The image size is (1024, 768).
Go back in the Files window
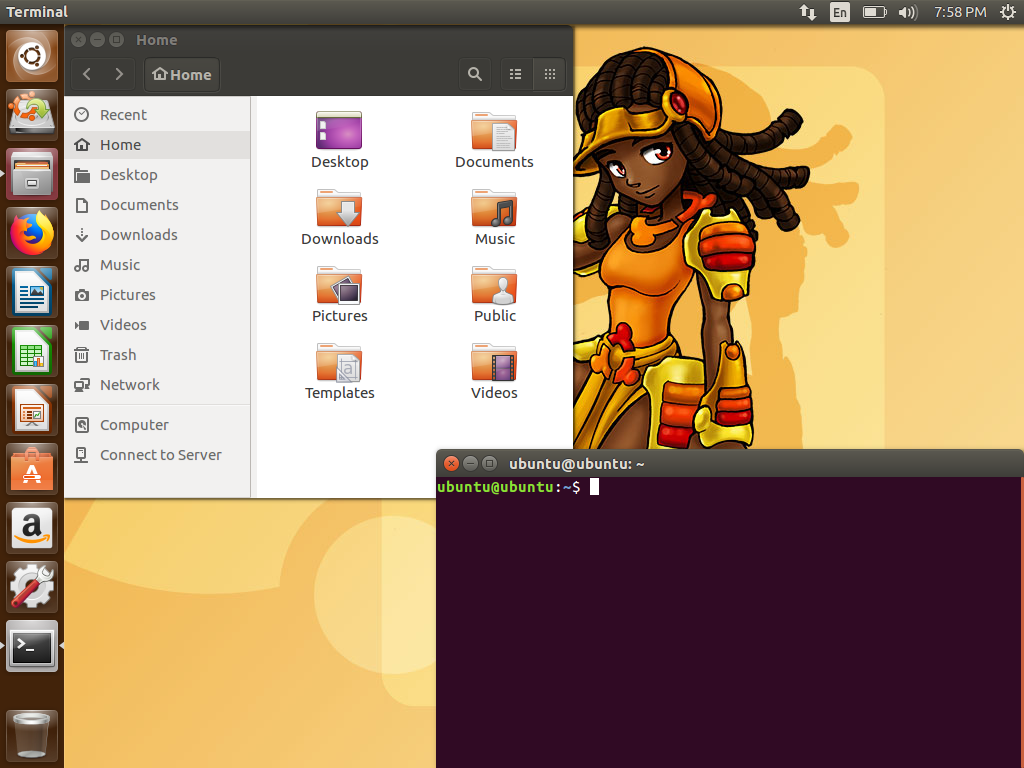pyautogui.click(x=87, y=74)
